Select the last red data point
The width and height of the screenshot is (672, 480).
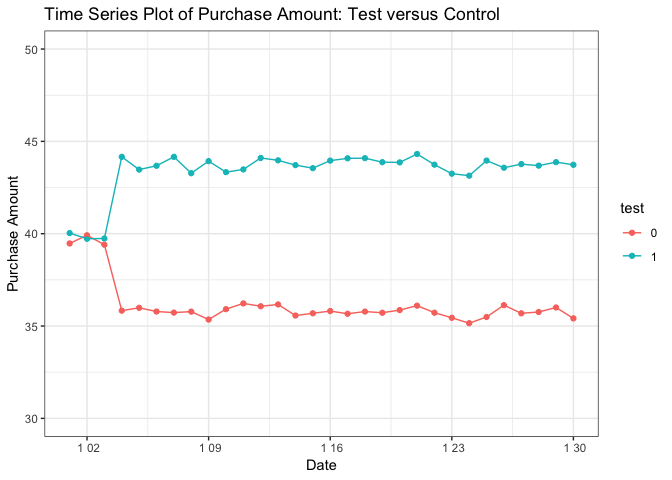[x=573, y=318]
